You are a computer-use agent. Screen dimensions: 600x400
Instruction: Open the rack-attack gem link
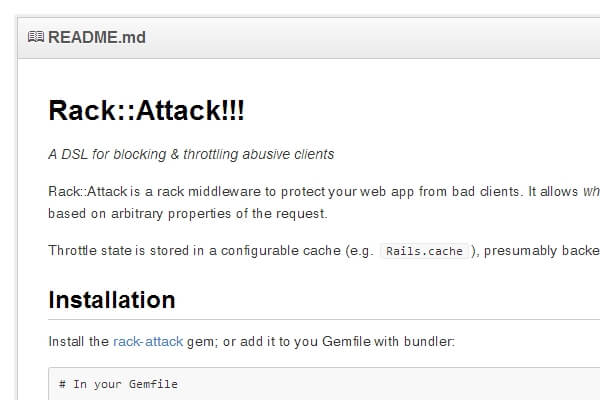(148, 341)
